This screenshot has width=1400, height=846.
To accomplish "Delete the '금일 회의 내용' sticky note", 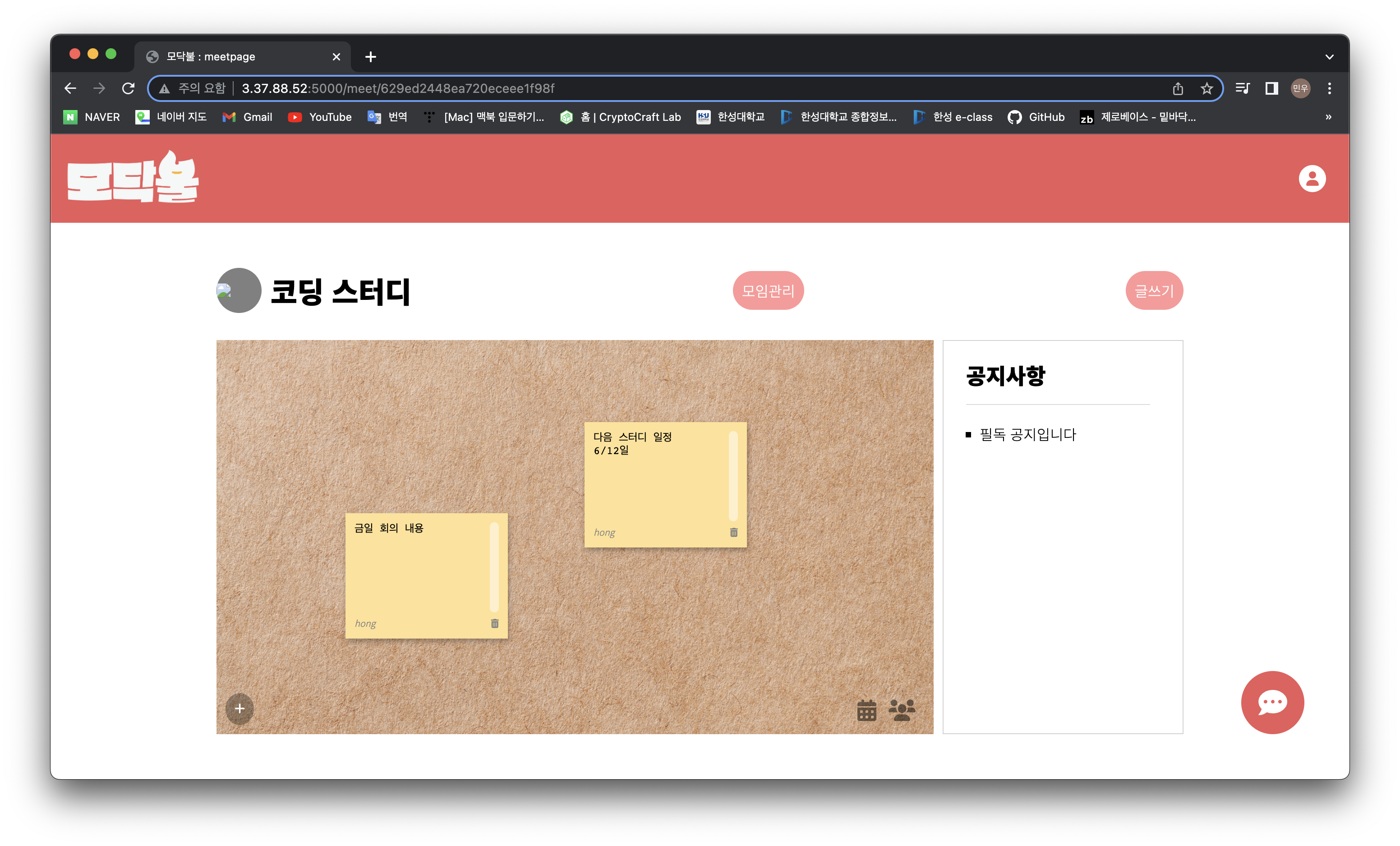I will [494, 623].
